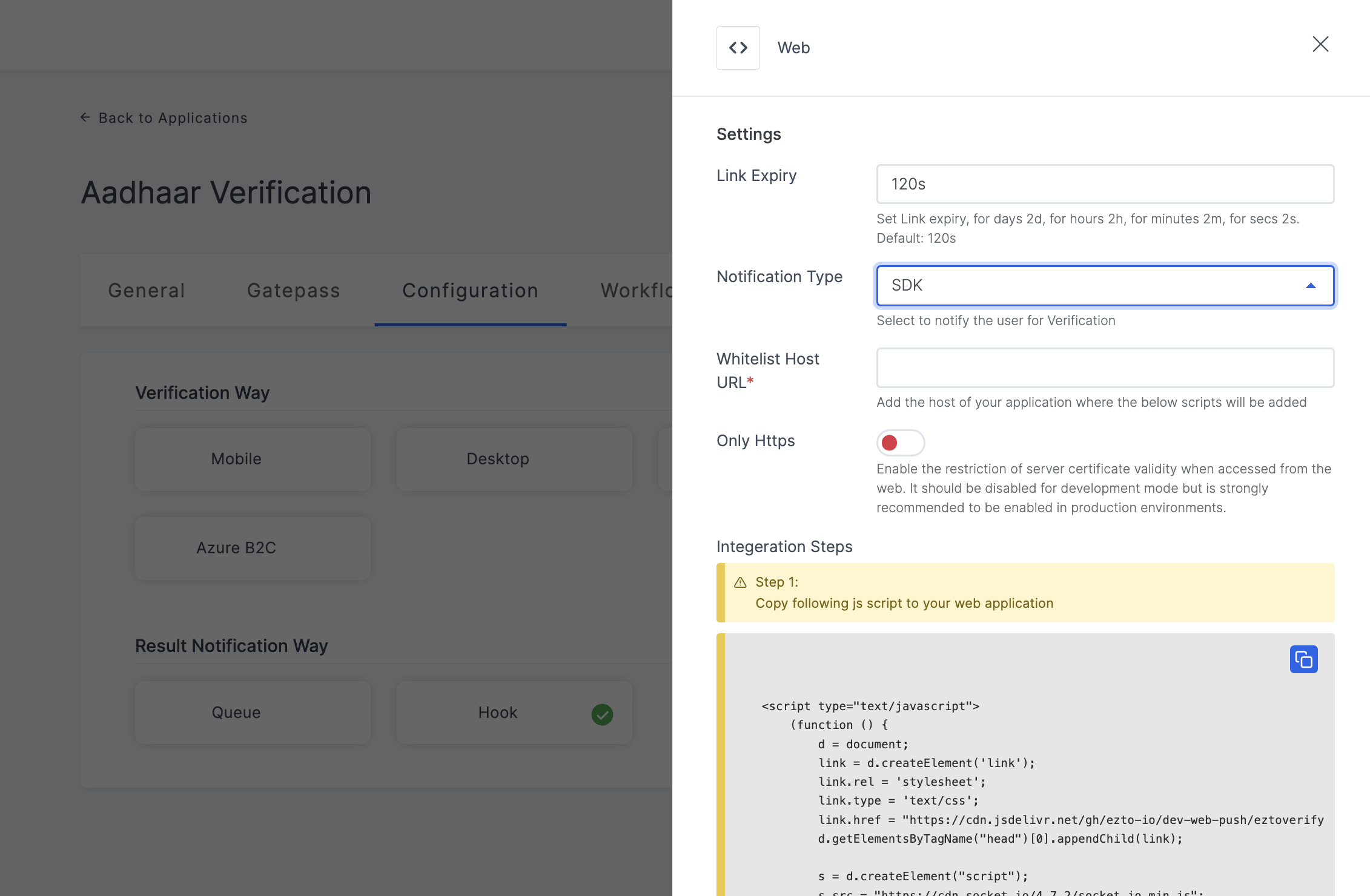This screenshot has height=896, width=1370.
Task: Copy the integration script to clipboard
Action: (1303, 659)
